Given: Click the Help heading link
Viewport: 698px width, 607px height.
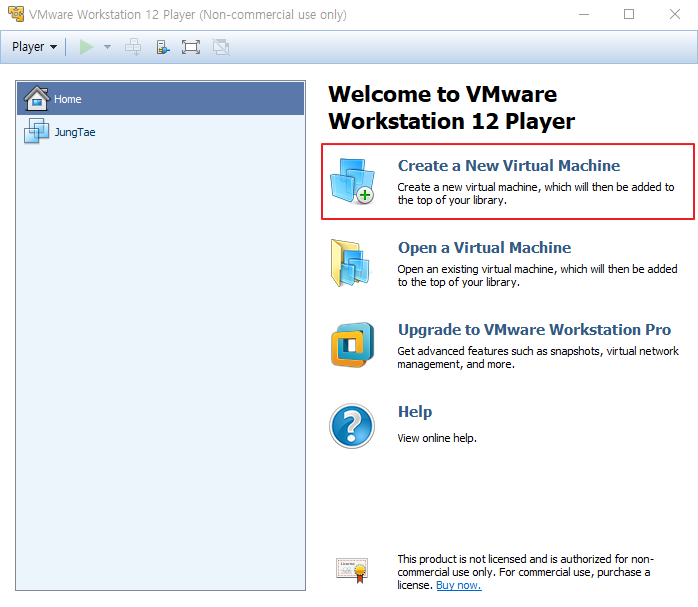Looking at the screenshot, I should 415,412.
